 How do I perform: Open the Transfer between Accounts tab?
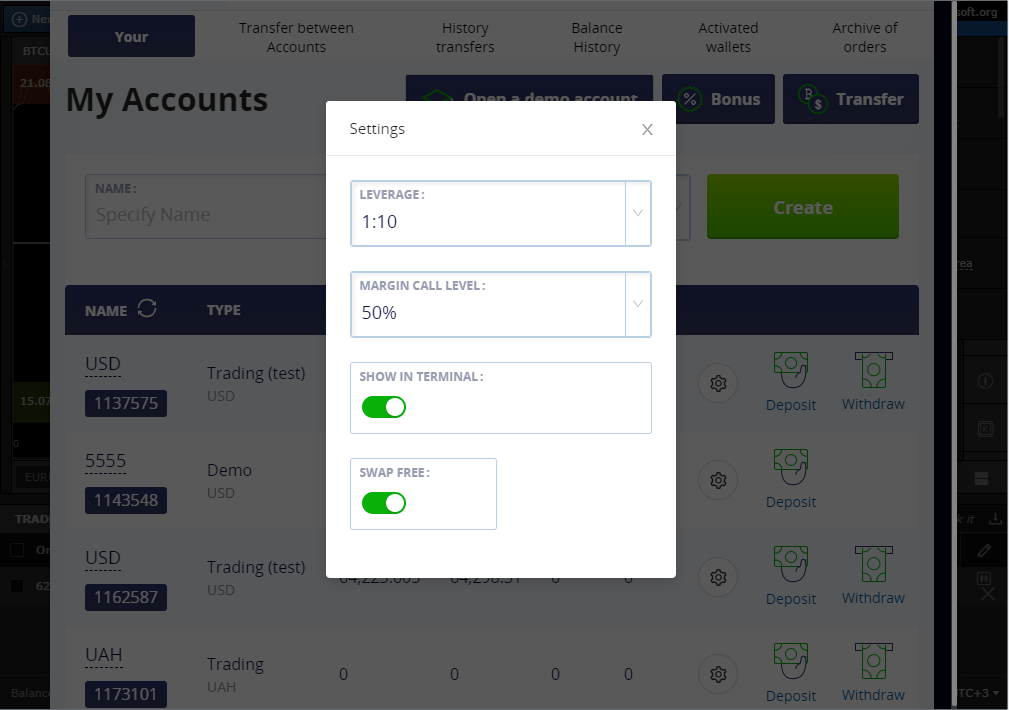(296, 37)
